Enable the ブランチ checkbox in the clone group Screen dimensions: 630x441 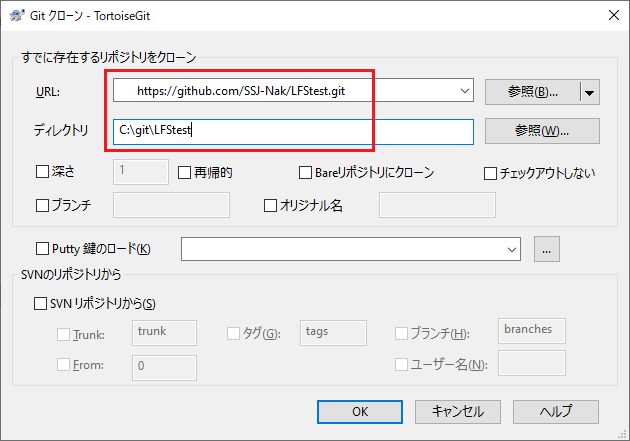[42, 206]
